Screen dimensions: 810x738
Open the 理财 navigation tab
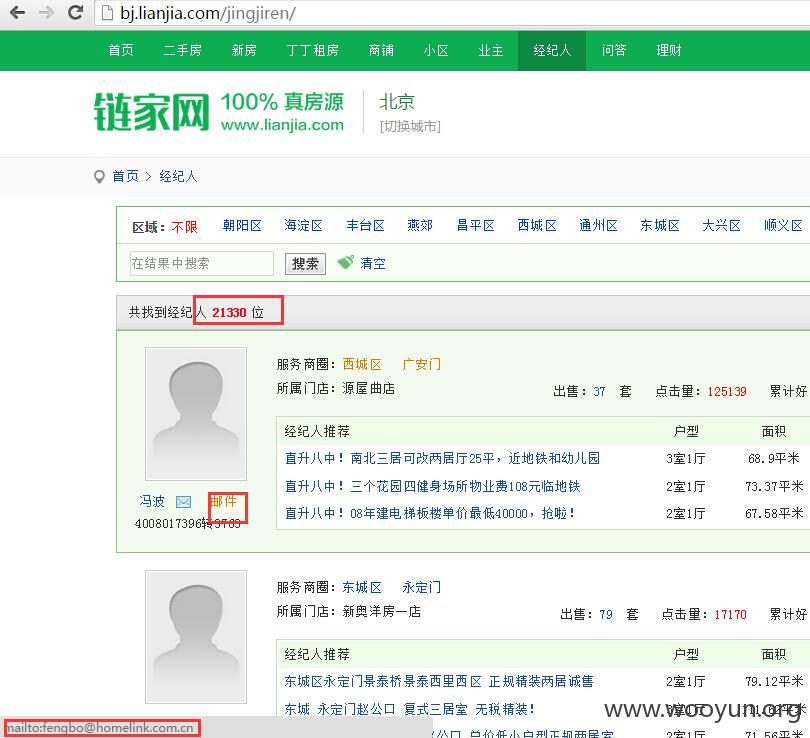point(668,50)
